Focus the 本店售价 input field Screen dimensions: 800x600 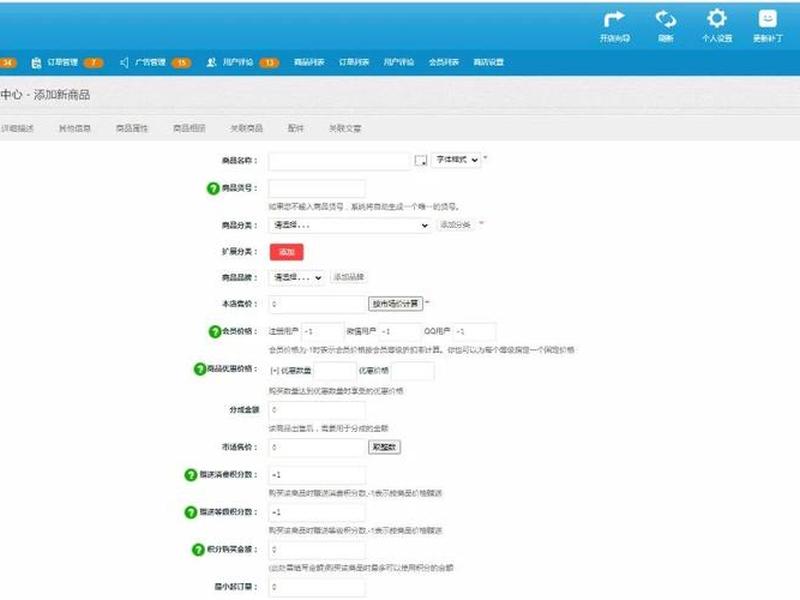pos(317,304)
